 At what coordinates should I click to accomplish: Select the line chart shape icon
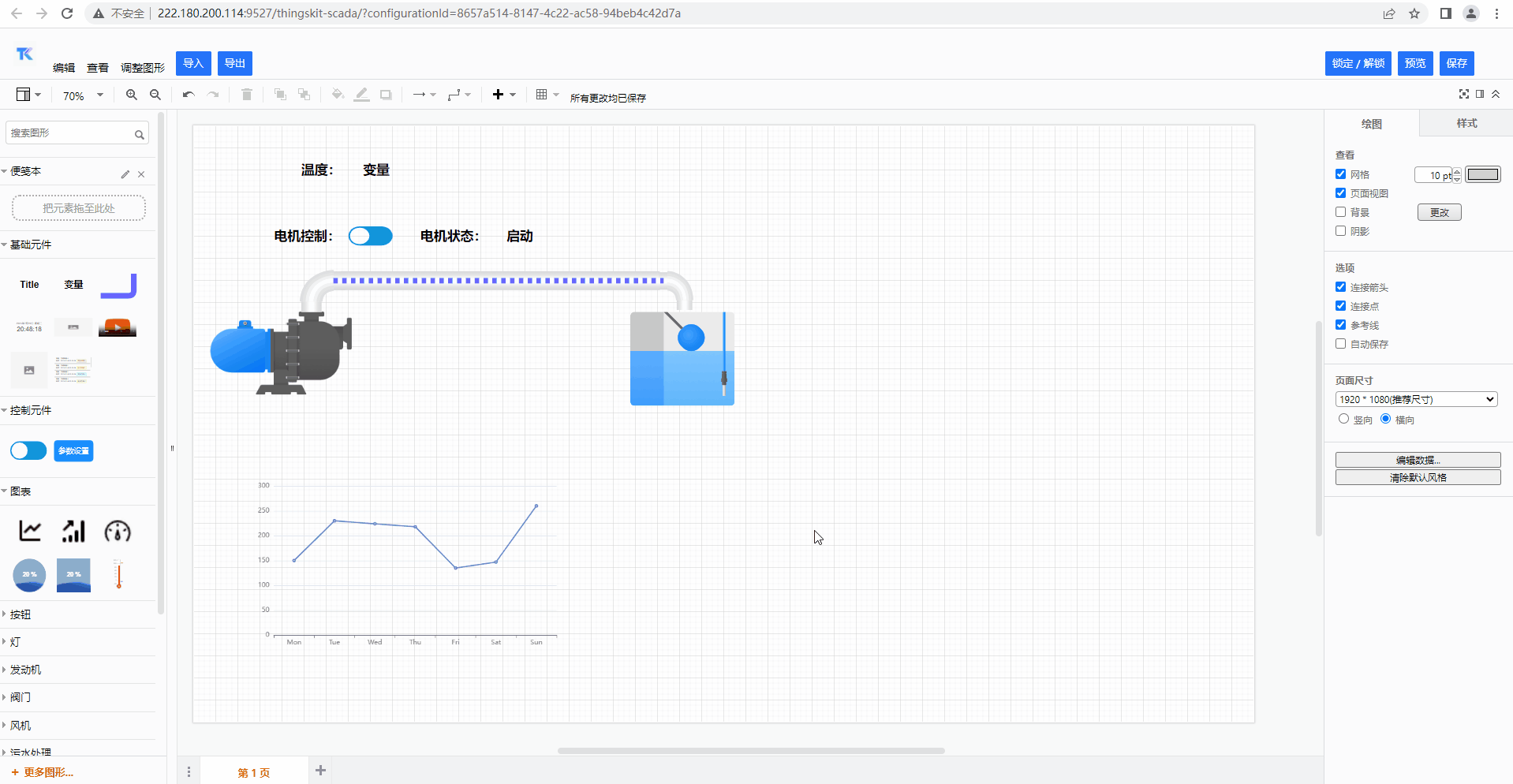pos(30,531)
